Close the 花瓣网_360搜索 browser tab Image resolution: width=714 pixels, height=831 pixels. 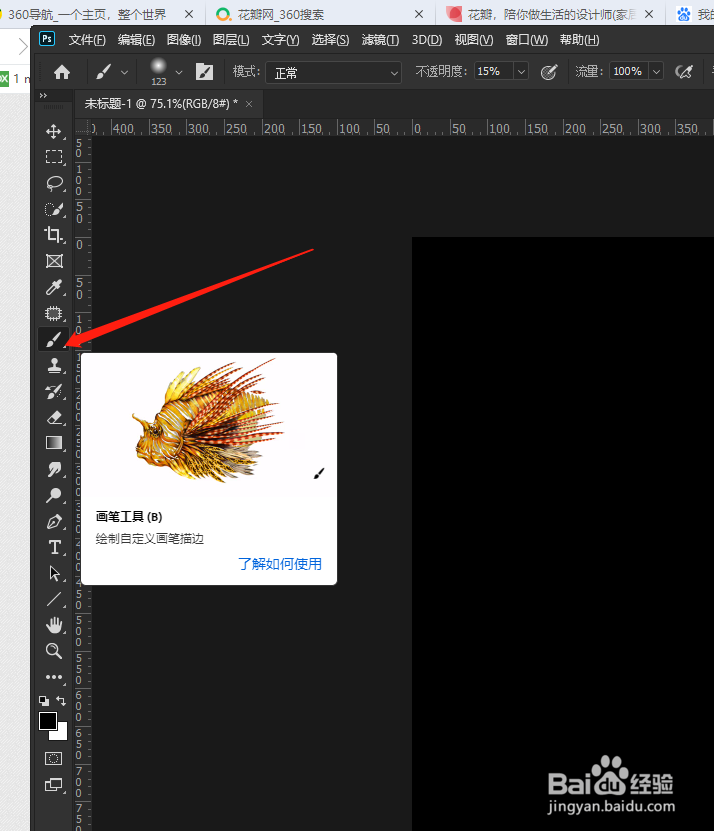click(419, 14)
